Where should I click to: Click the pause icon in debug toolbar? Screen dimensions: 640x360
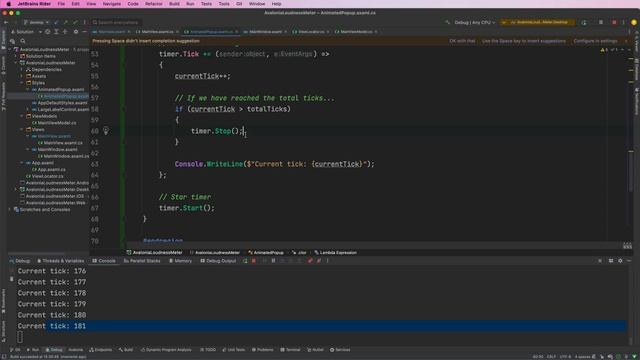[273, 261]
